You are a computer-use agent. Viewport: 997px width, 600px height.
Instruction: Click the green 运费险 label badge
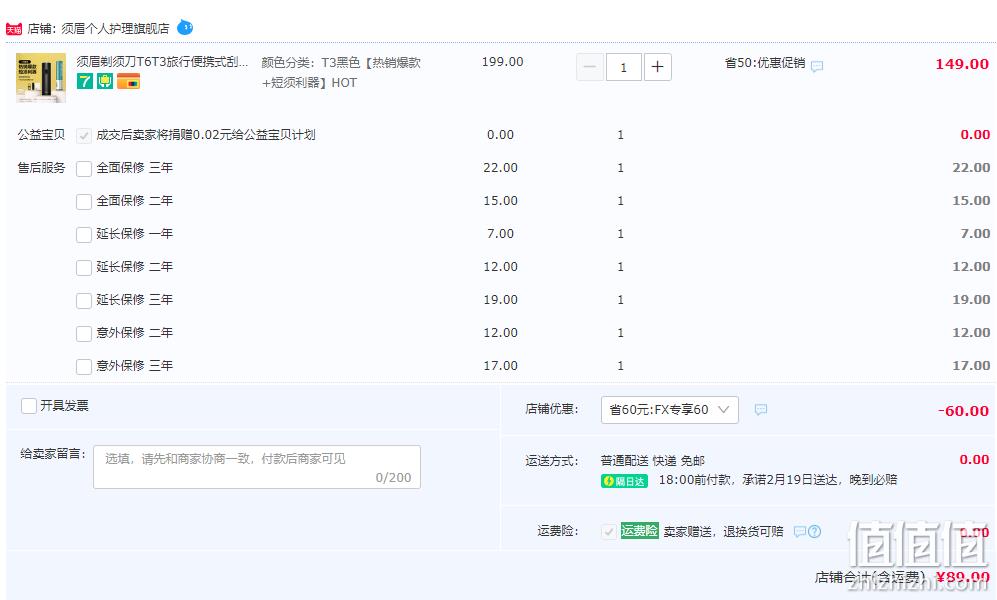click(640, 530)
